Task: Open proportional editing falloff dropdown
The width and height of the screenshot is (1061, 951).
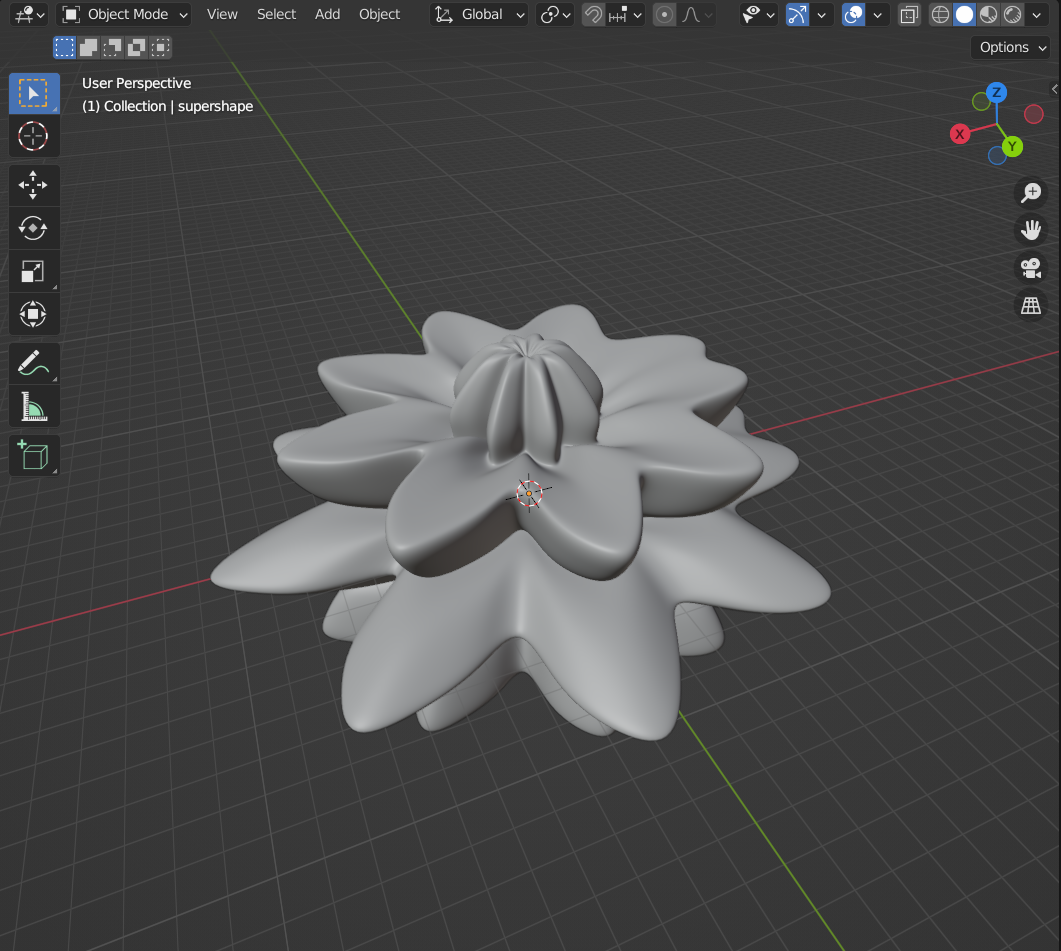Action: click(696, 14)
